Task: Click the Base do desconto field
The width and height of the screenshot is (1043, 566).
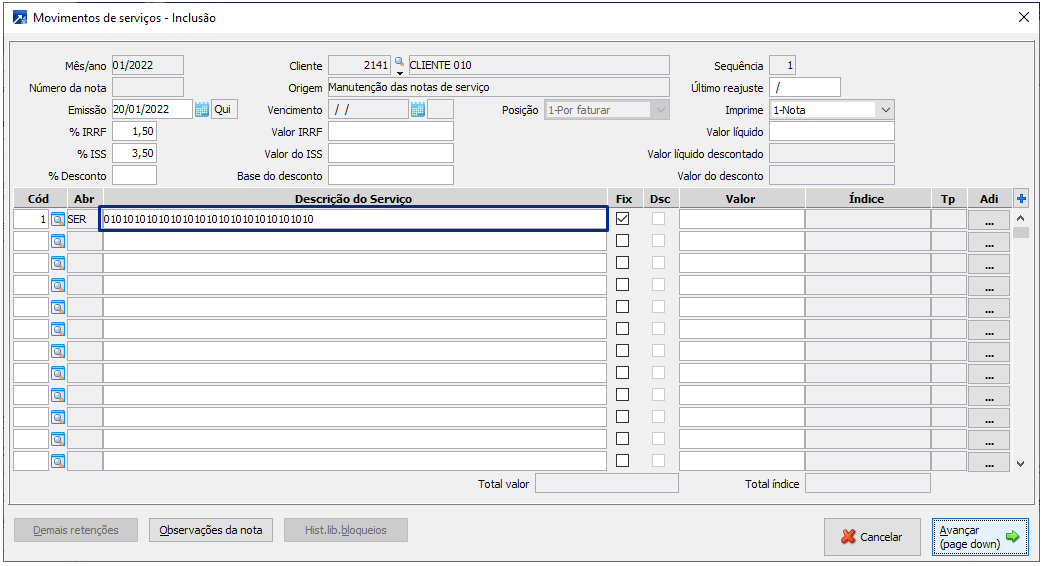Action: [391, 176]
